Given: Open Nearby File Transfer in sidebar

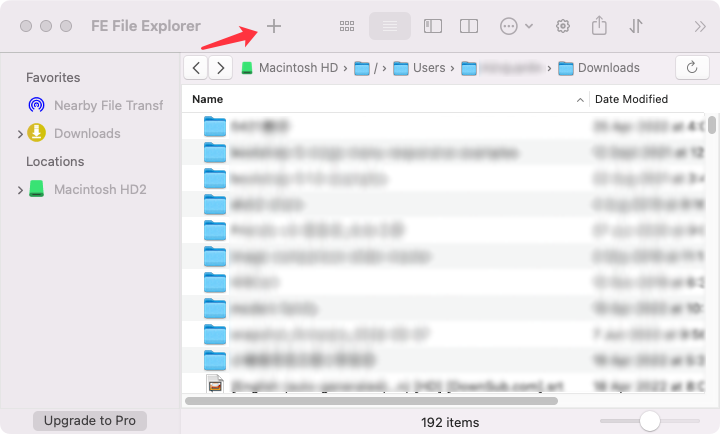Looking at the screenshot, I should pos(108,106).
